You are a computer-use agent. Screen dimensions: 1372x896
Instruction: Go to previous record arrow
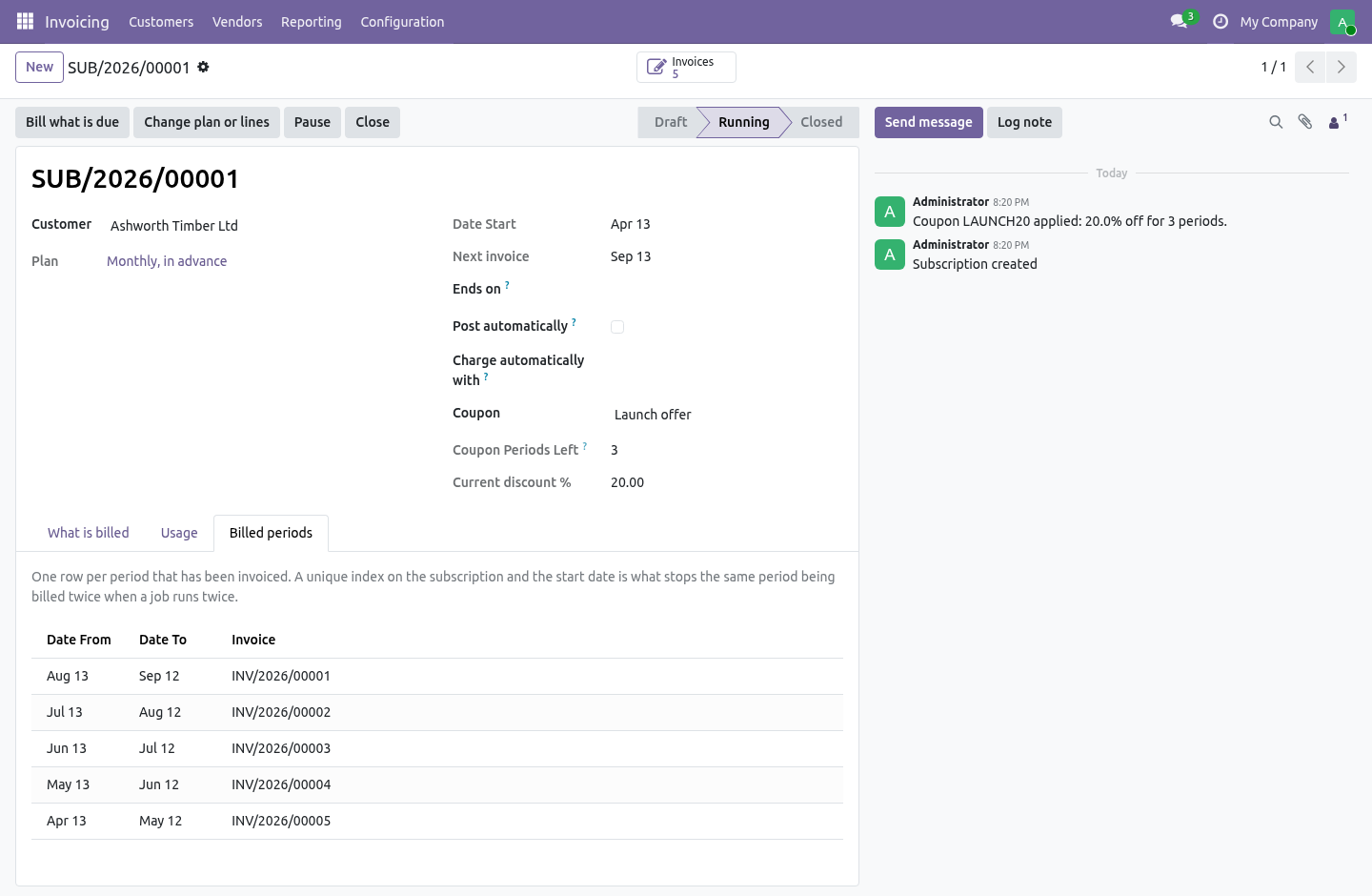[1310, 67]
